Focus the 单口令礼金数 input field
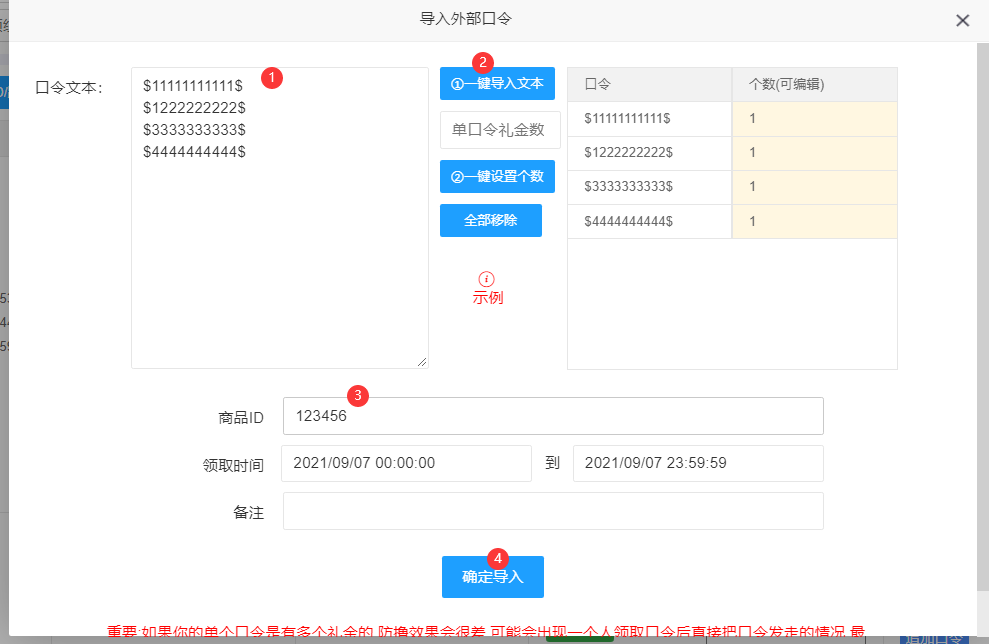The width and height of the screenshot is (989, 644). [500, 130]
